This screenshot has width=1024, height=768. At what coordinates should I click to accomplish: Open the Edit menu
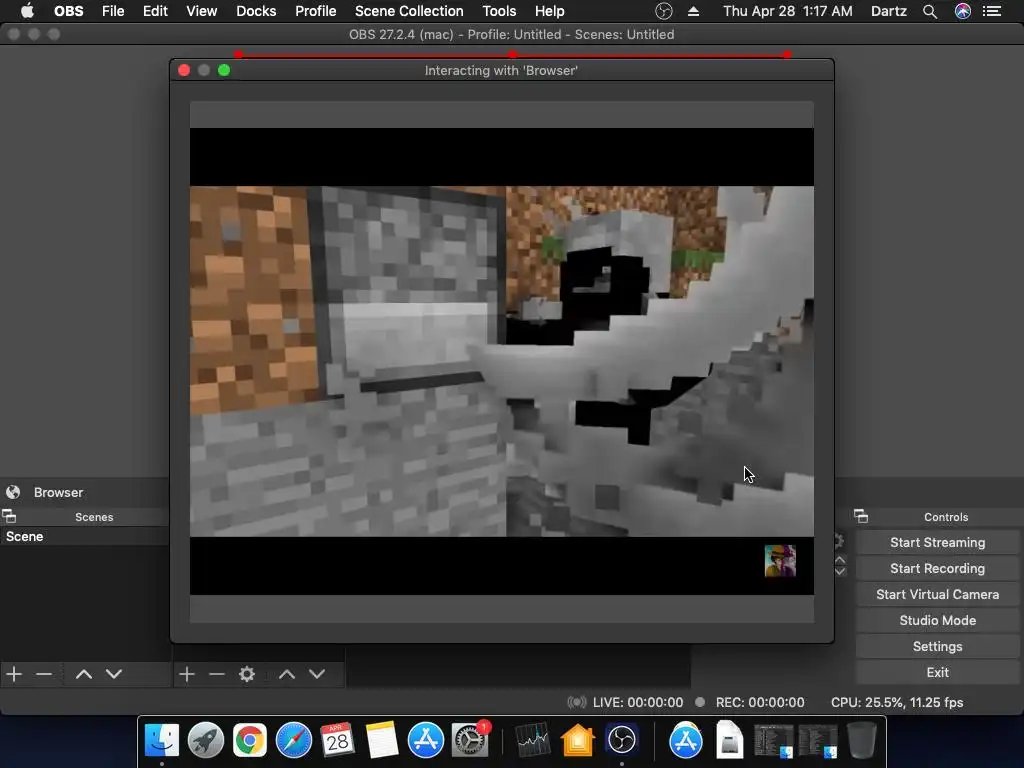coord(155,11)
